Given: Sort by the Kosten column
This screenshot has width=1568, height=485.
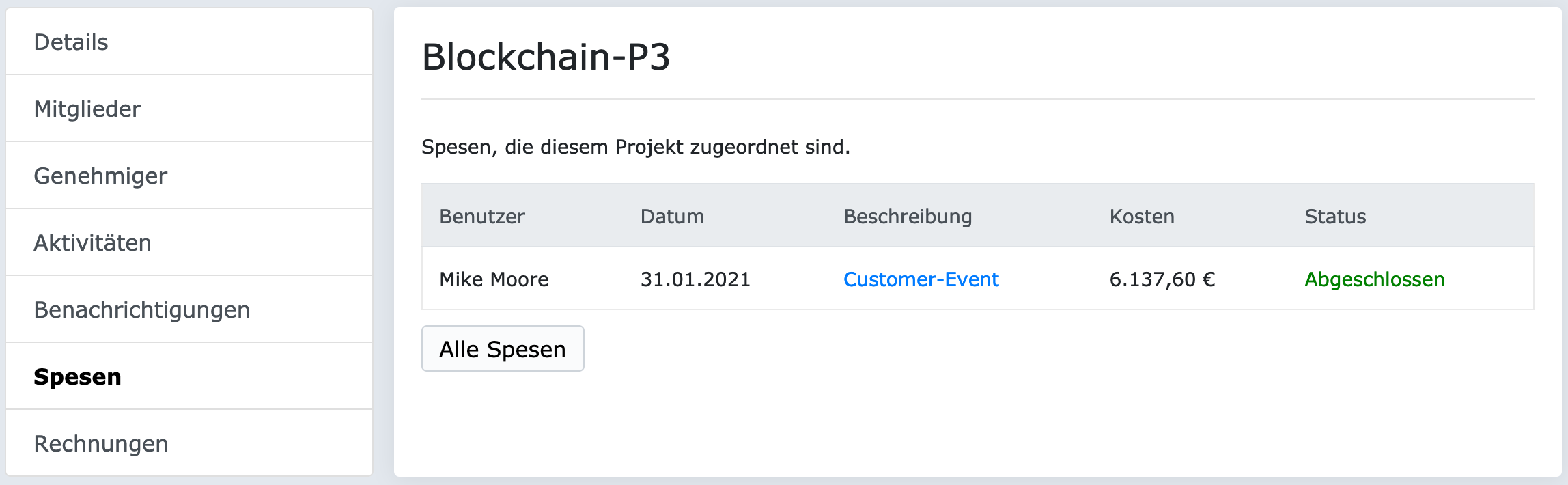Looking at the screenshot, I should point(1141,217).
